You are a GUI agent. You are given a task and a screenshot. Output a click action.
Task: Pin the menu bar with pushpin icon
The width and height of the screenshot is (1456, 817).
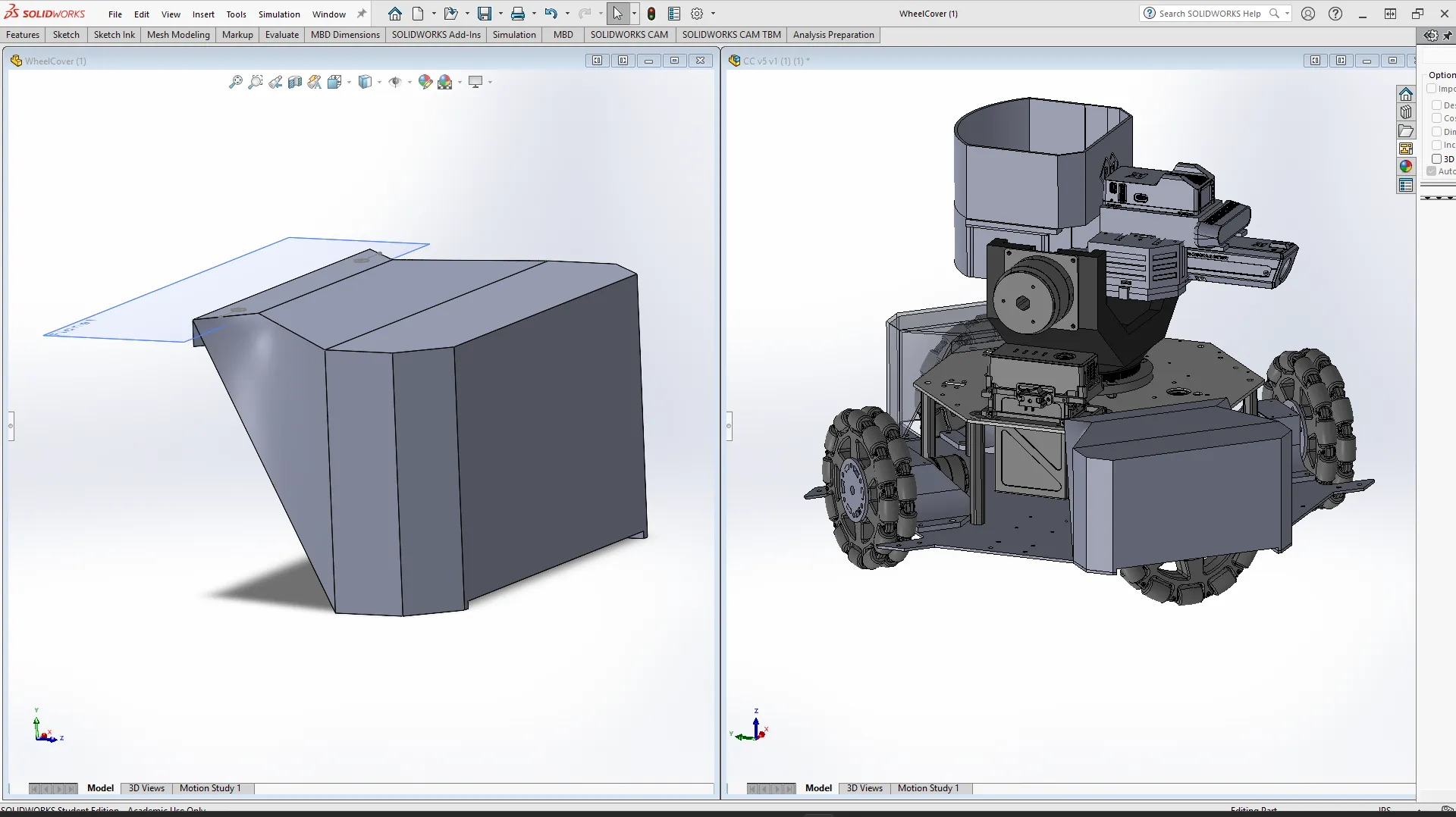coord(362,14)
